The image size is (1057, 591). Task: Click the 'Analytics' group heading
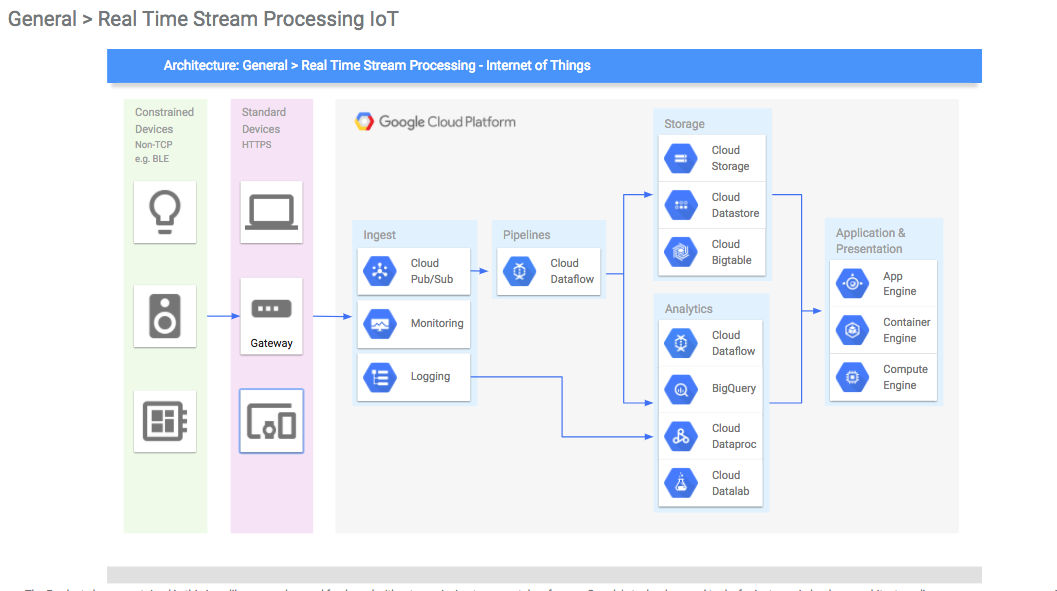tap(688, 309)
